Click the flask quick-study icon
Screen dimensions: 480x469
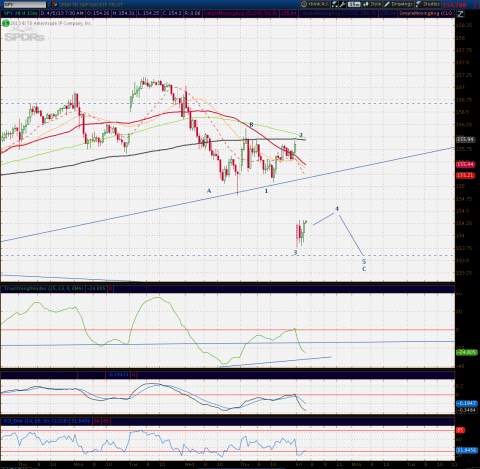point(334,4)
